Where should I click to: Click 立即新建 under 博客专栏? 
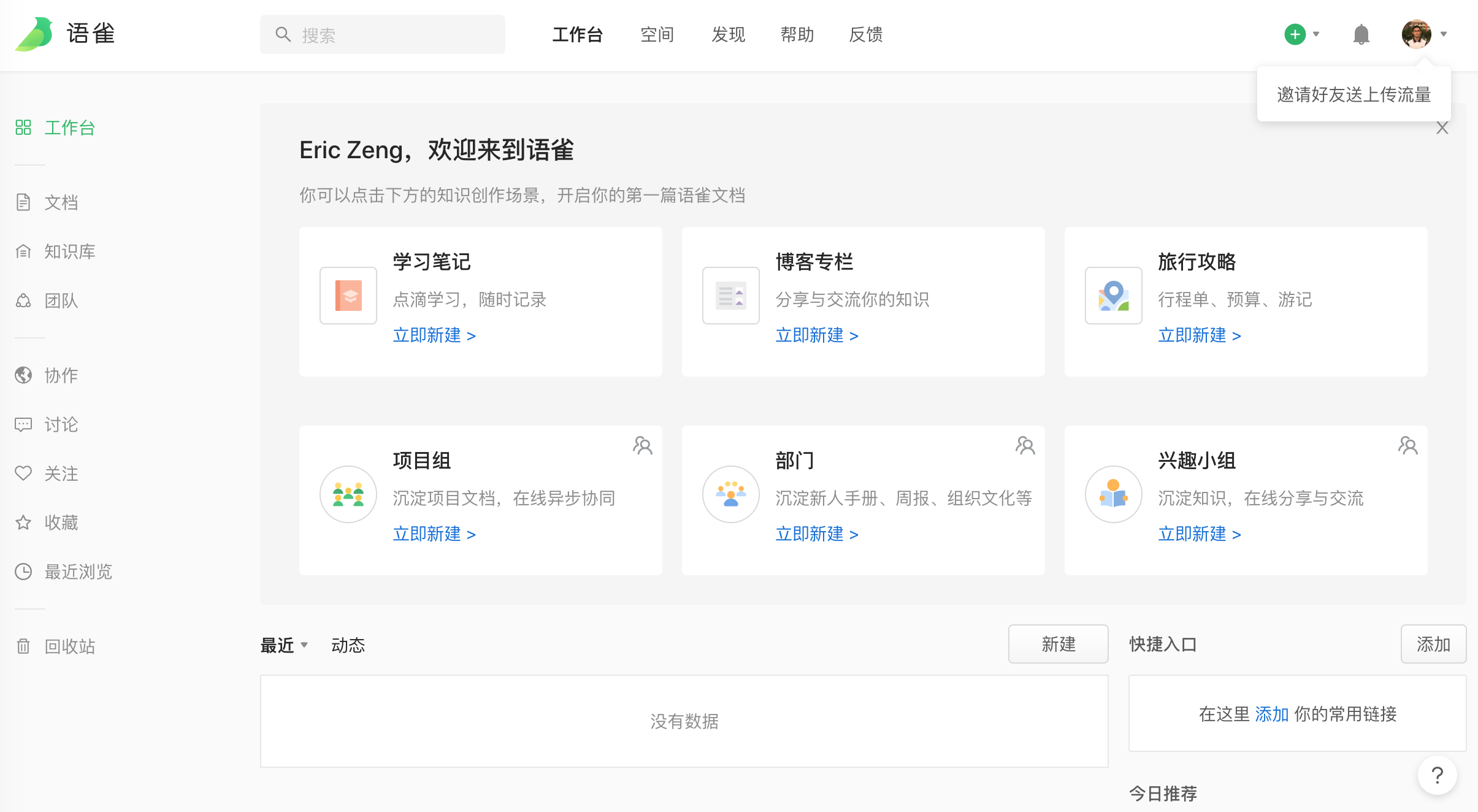click(x=817, y=335)
